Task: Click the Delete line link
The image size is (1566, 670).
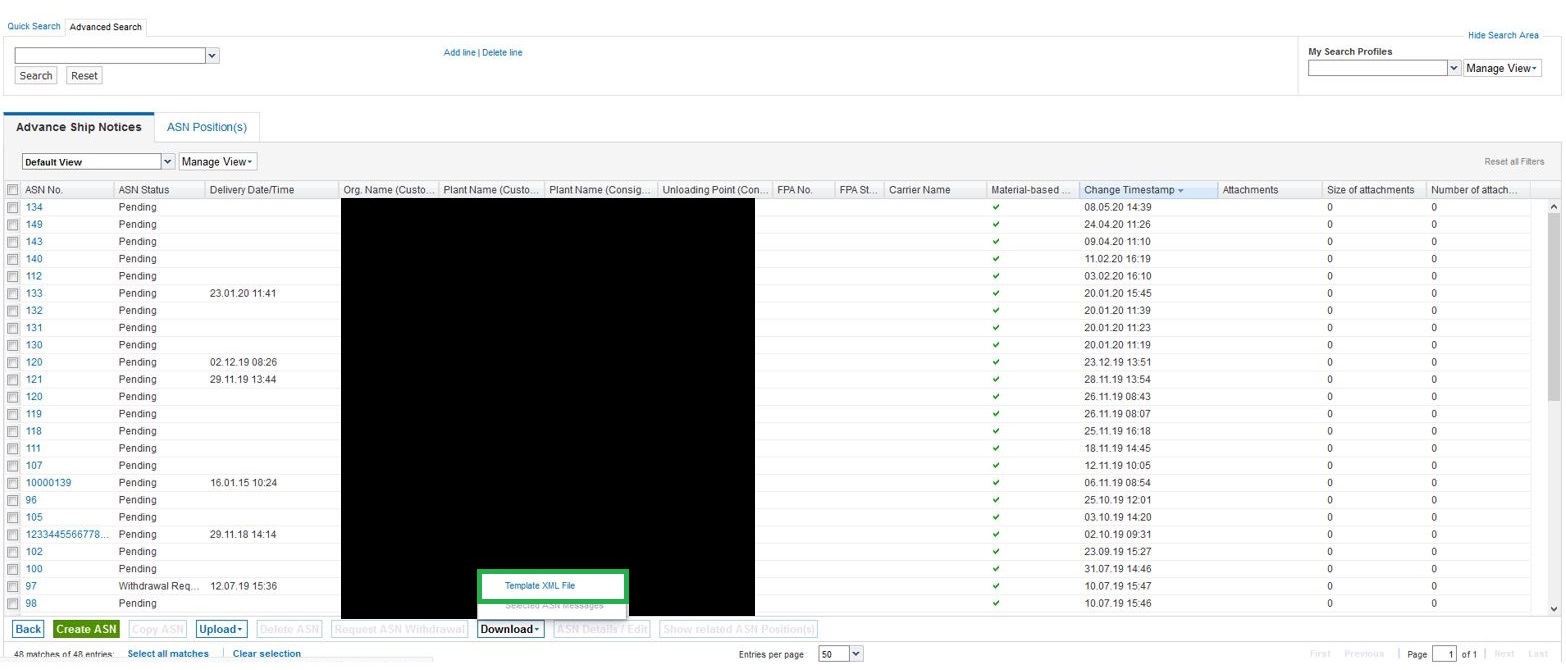Action: tap(502, 52)
